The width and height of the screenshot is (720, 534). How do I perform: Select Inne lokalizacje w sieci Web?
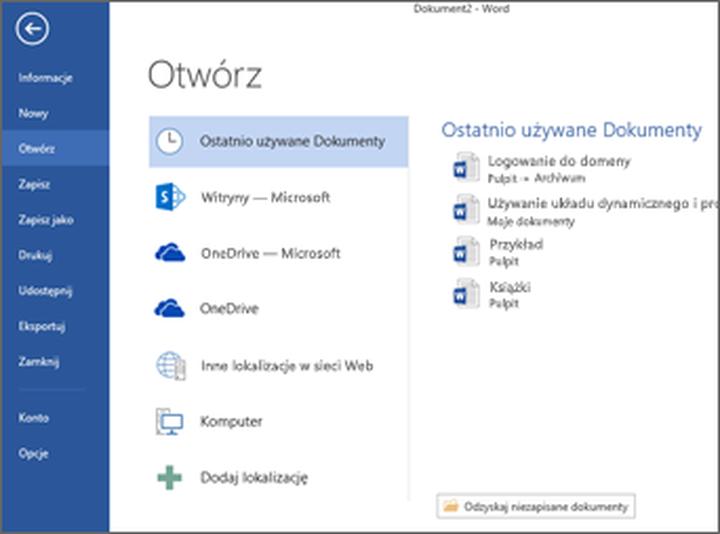click(x=287, y=366)
